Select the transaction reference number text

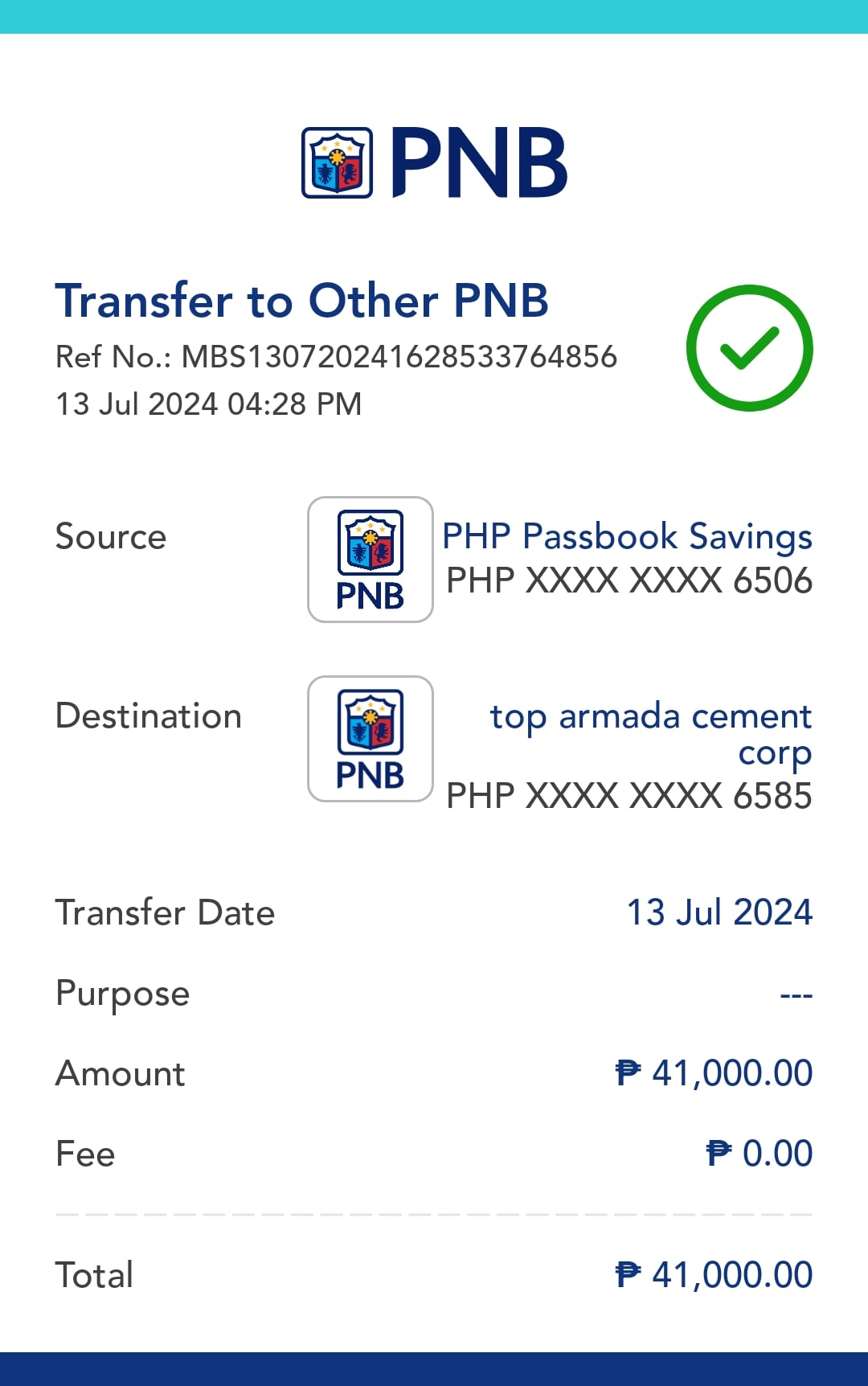tap(336, 357)
